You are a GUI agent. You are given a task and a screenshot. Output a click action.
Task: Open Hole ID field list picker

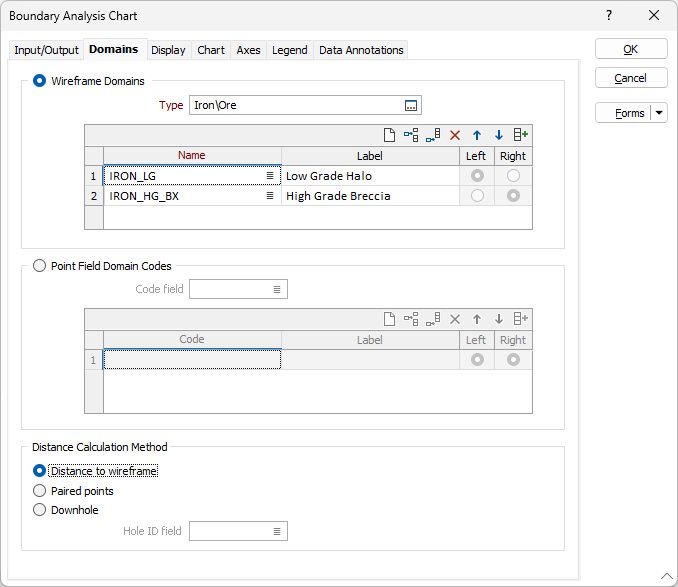277,532
